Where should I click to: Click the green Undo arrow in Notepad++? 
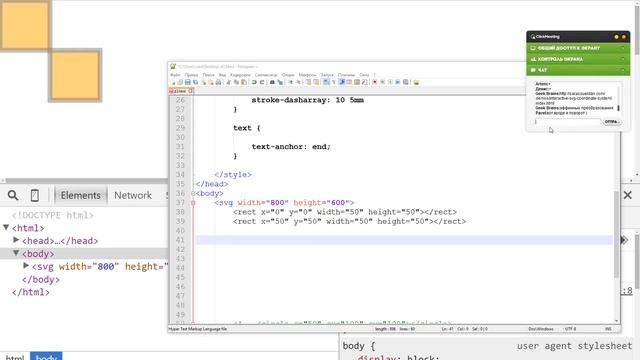254,82
